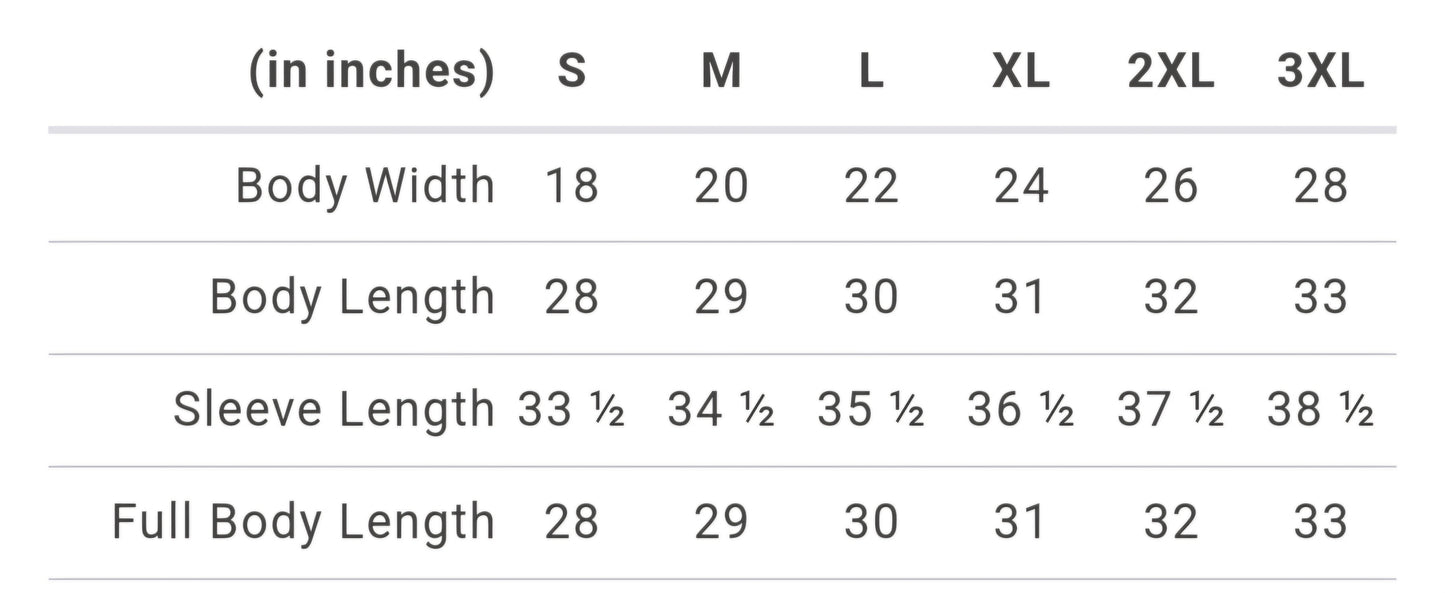Select the 3XL size column header
This screenshot has width=1445, height=593.
coord(1321,73)
